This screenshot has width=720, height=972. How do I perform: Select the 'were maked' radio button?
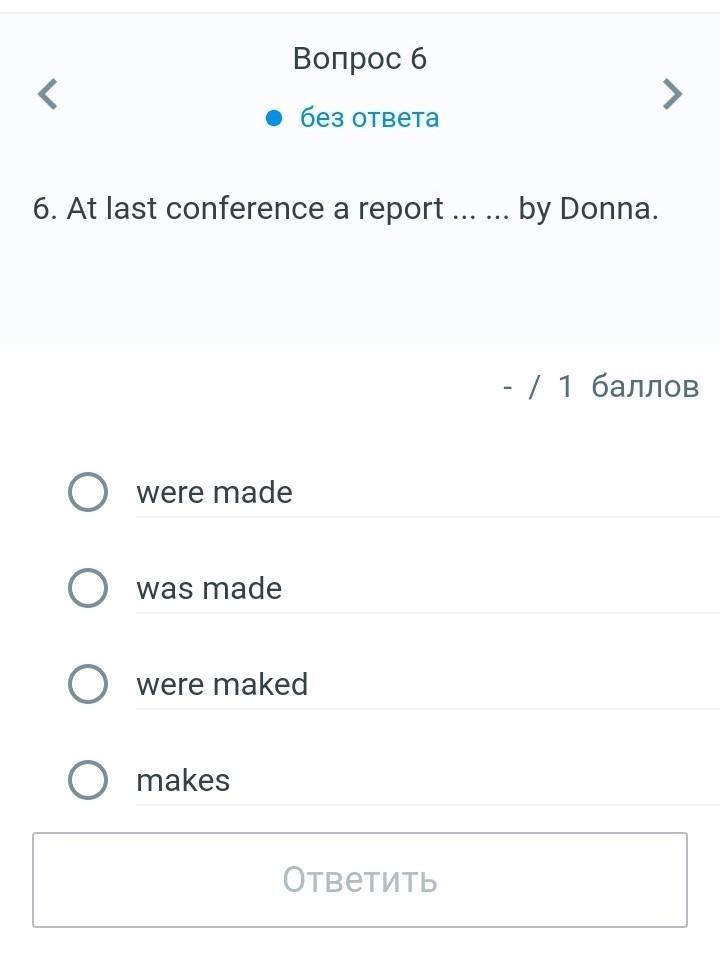pyautogui.click(x=88, y=684)
